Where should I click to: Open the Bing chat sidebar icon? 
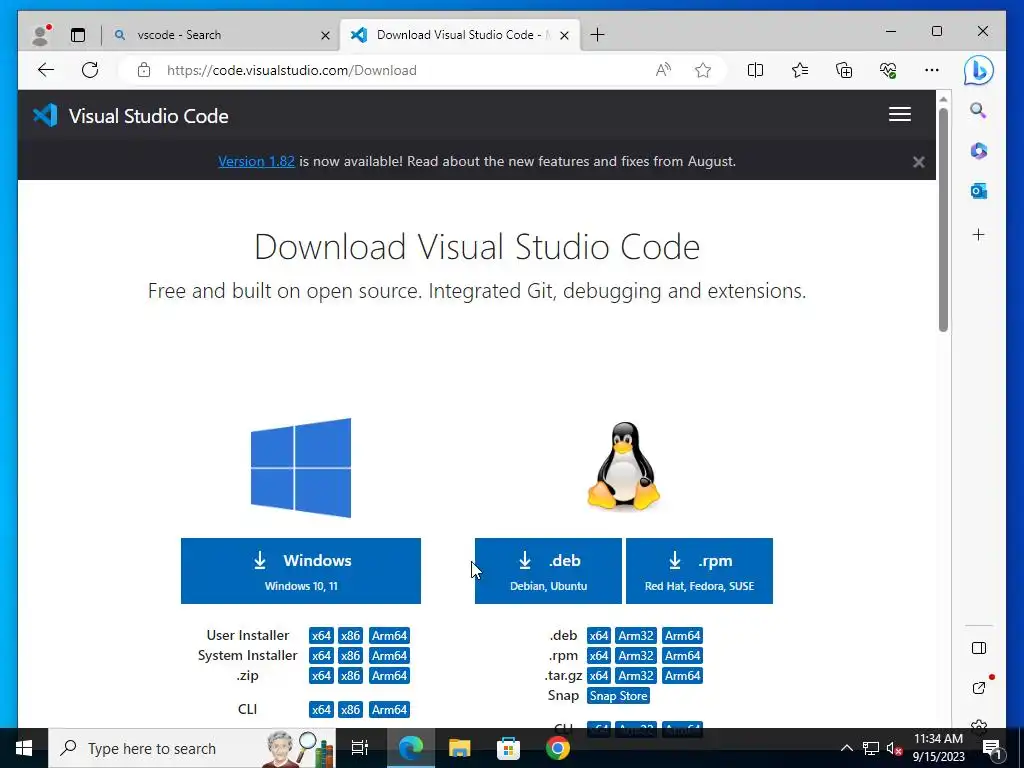pyautogui.click(x=978, y=70)
